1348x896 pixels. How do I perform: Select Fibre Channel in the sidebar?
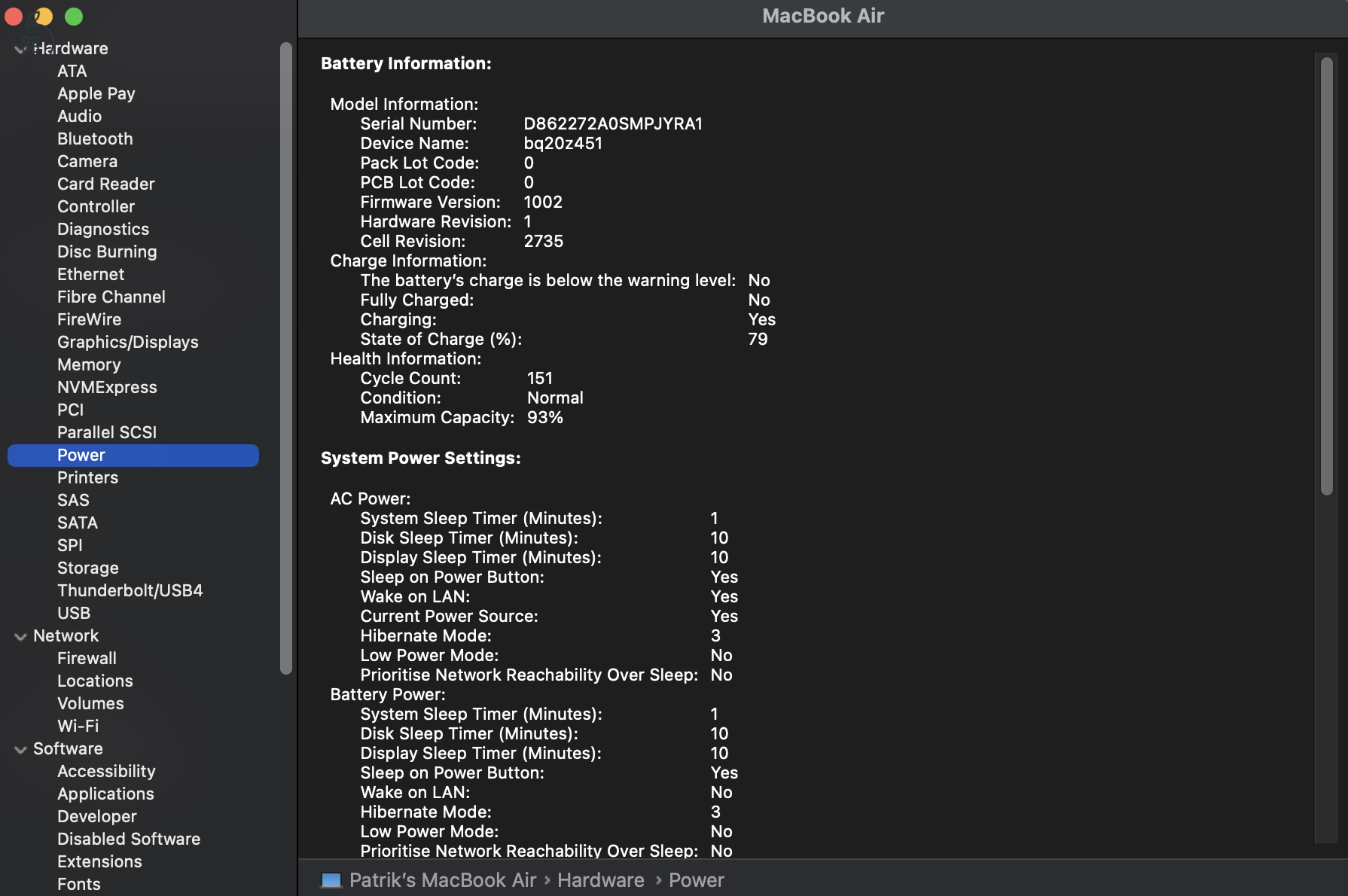pos(111,297)
